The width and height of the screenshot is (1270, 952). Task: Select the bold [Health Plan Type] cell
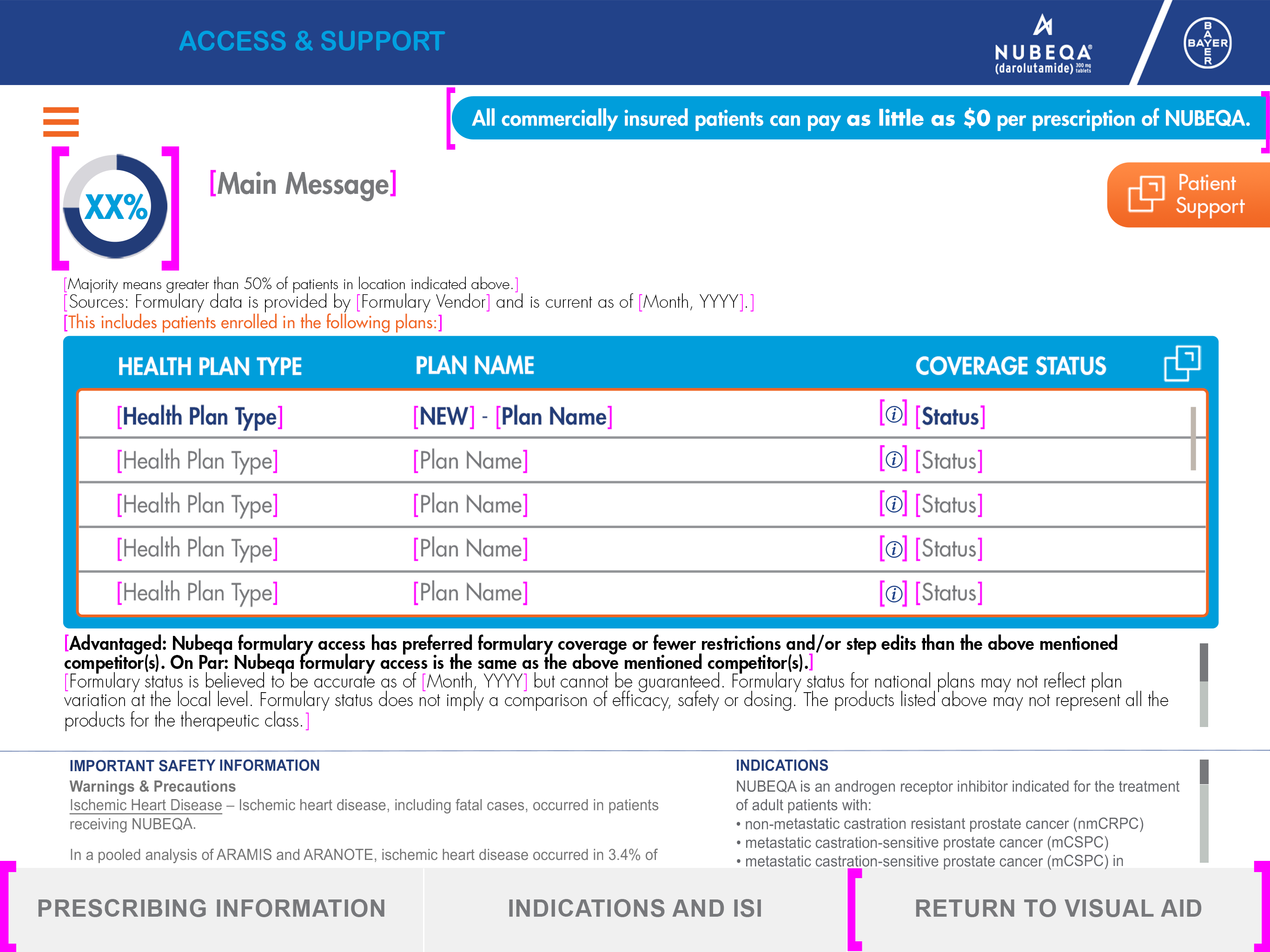point(200,416)
